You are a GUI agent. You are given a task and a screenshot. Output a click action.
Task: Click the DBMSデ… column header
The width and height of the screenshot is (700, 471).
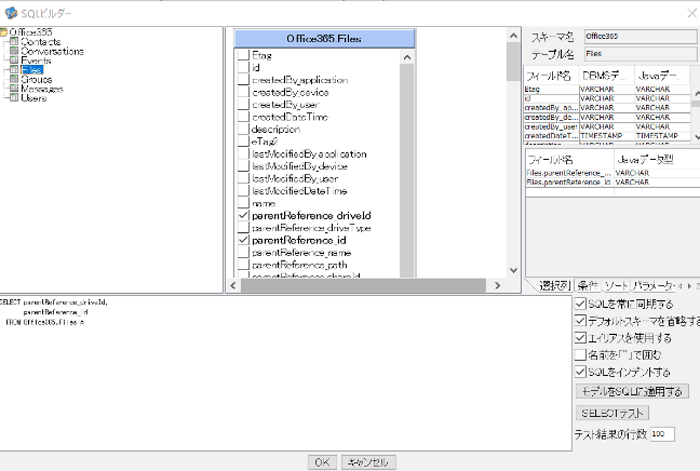pos(606,75)
